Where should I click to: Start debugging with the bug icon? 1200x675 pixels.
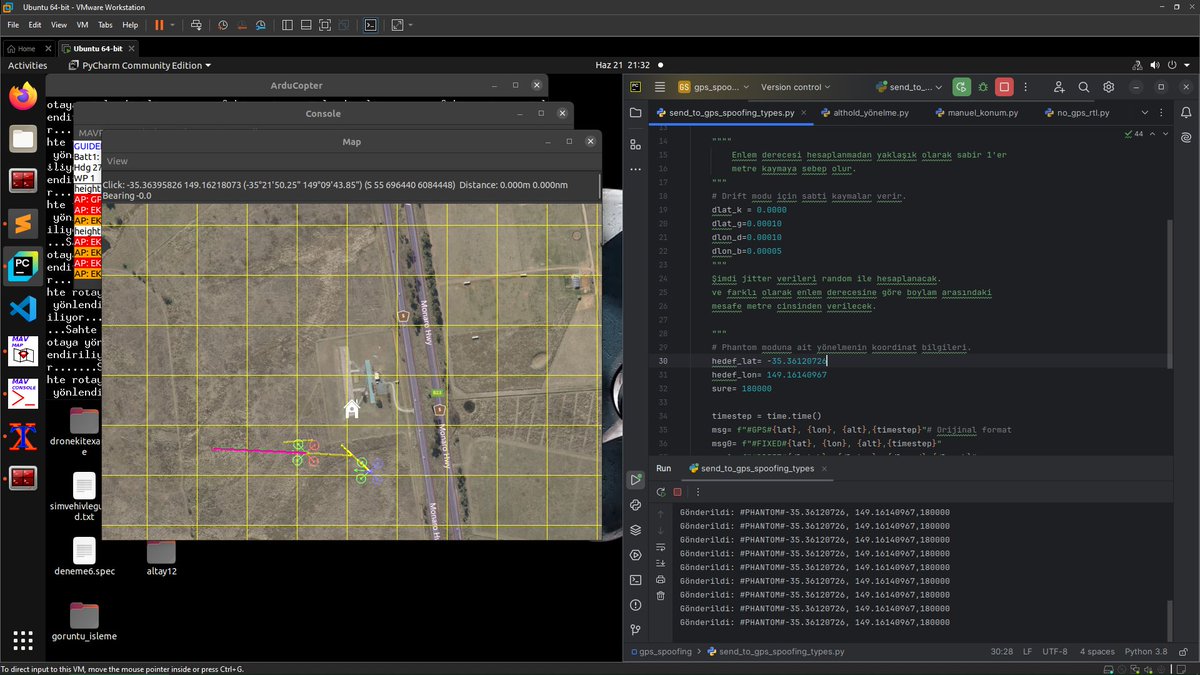pos(983,87)
